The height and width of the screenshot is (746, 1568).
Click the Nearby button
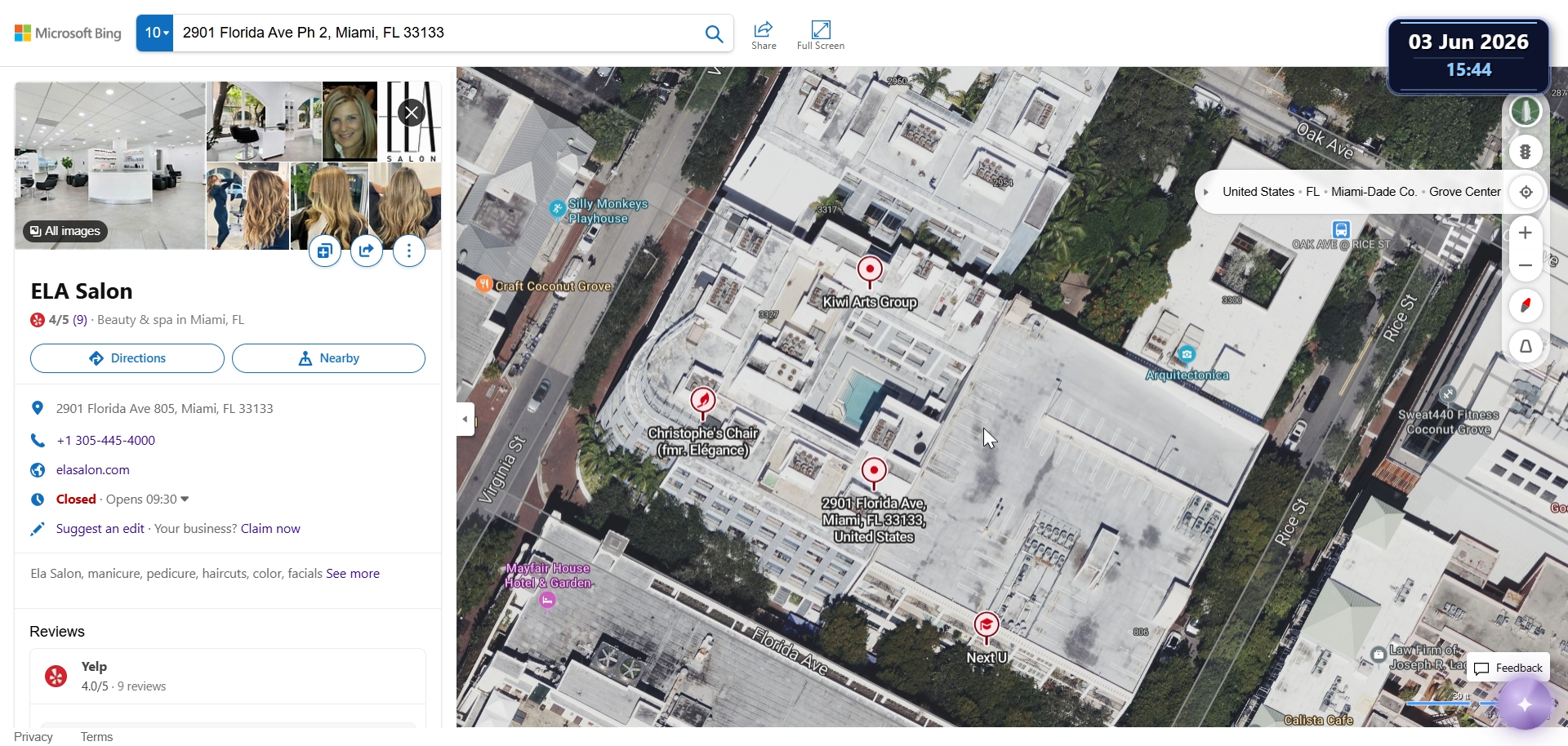pos(328,358)
